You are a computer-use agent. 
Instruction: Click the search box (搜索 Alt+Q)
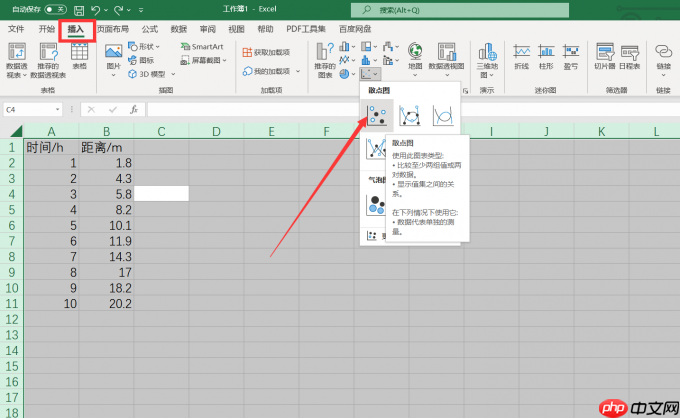click(x=460, y=10)
